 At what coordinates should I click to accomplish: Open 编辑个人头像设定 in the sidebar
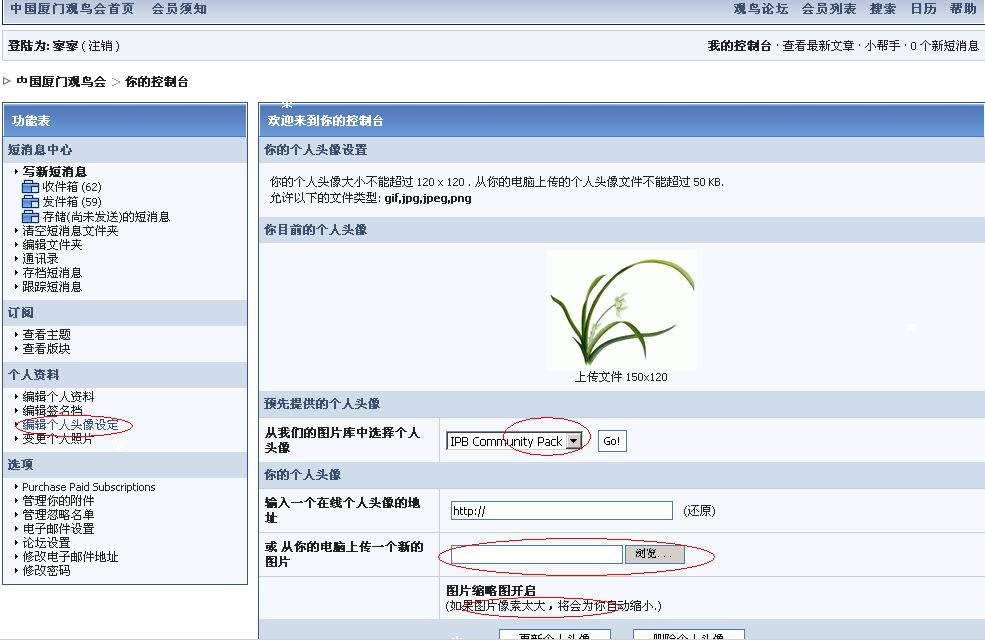[70, 425]
